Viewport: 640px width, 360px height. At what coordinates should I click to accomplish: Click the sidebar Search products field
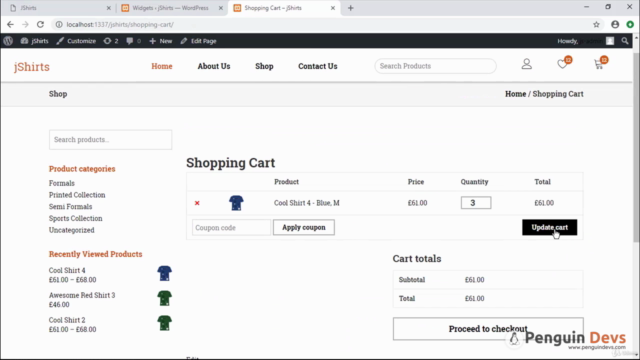(x=110, y=140)
